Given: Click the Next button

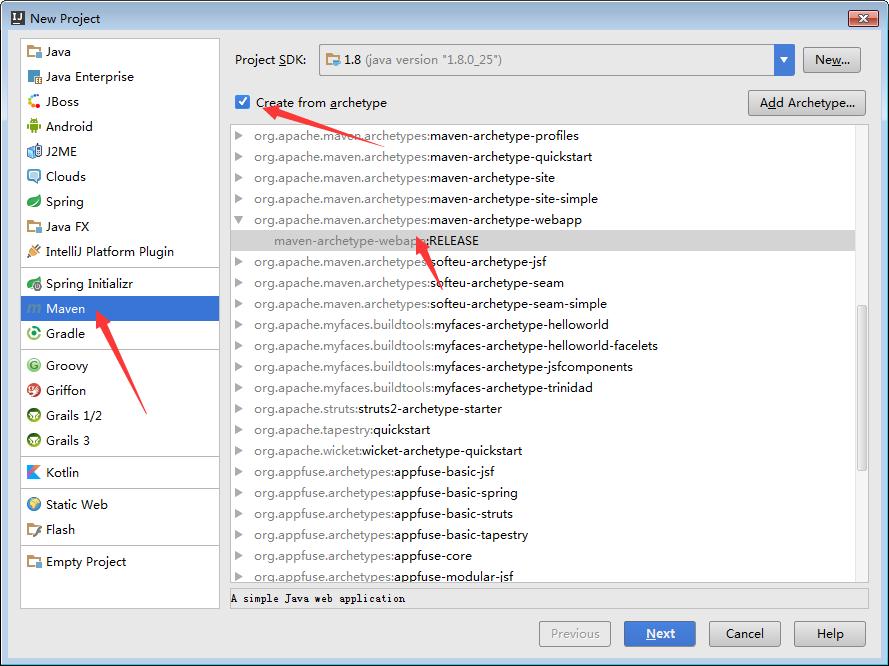Looking at the screenshot, I should click(x=660, y=634).
